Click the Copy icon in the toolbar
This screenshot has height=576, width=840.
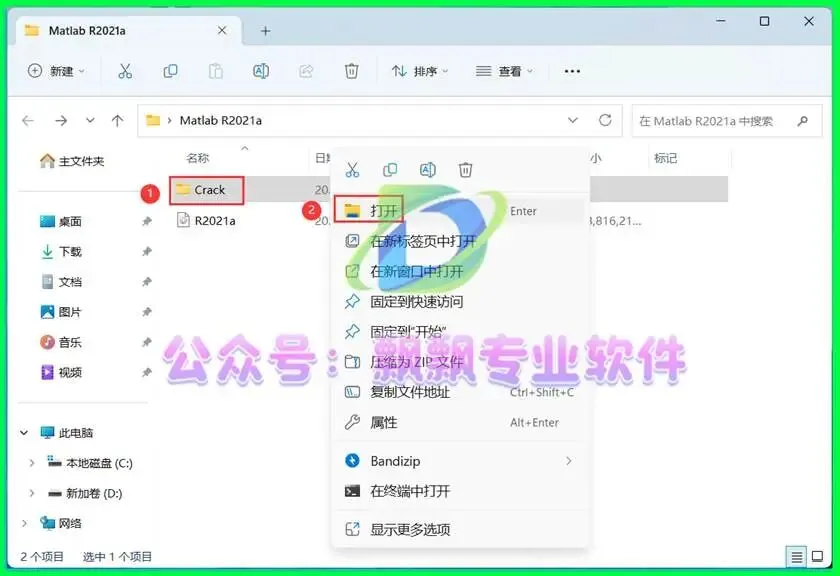click(170, 71)
